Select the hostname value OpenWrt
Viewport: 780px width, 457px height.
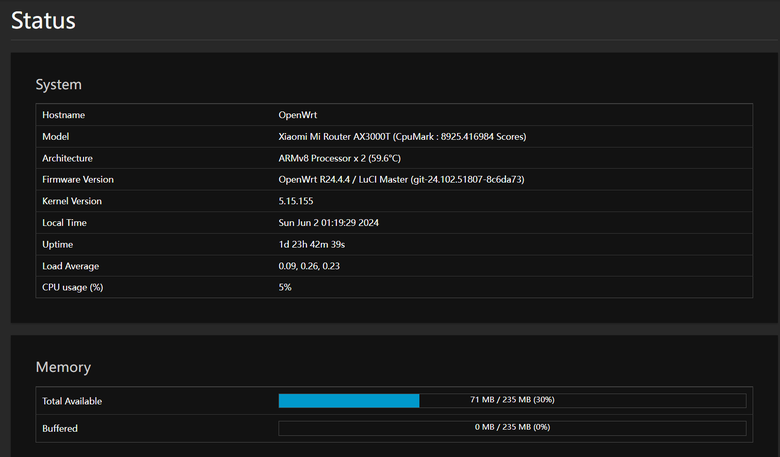point(297,115)
